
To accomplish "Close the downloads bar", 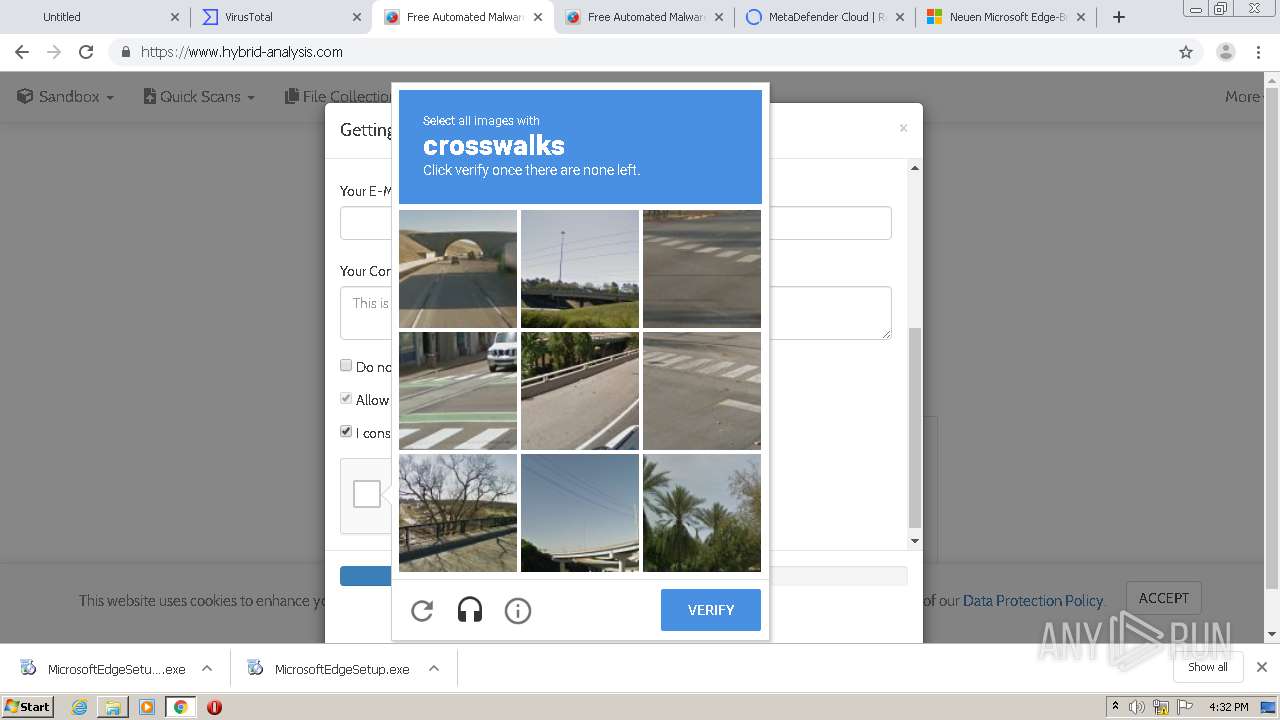I will (1262, 667).
